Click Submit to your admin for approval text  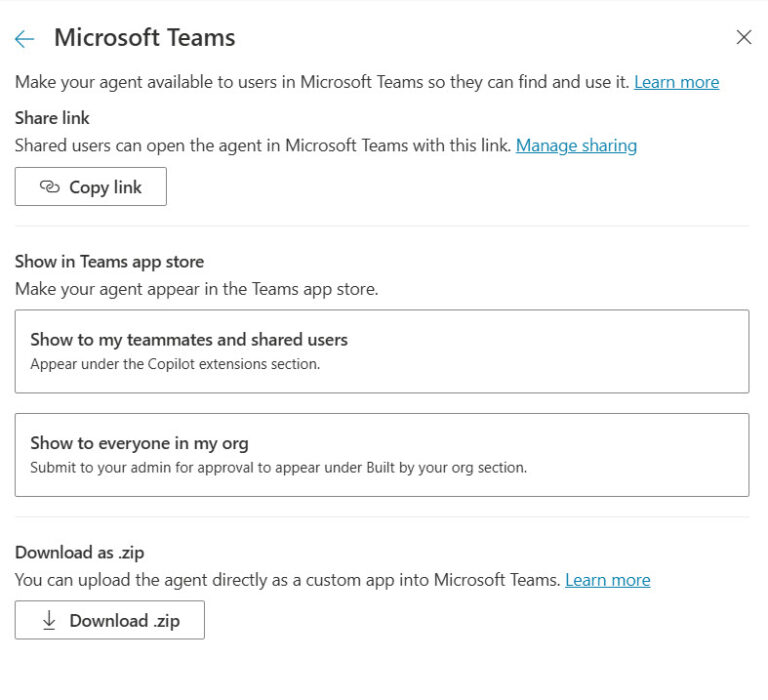pyautogui.click(x=278, y=467)
